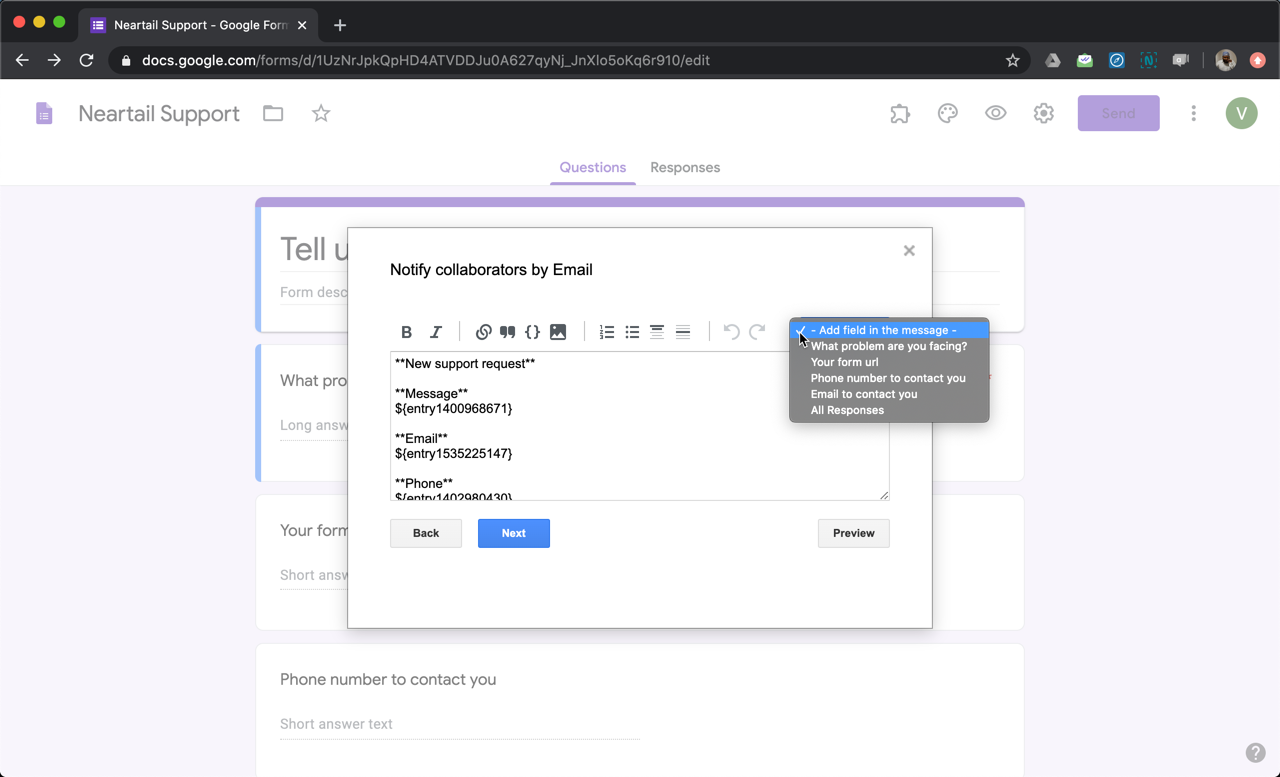Click inside the message text area

[639, 426]
